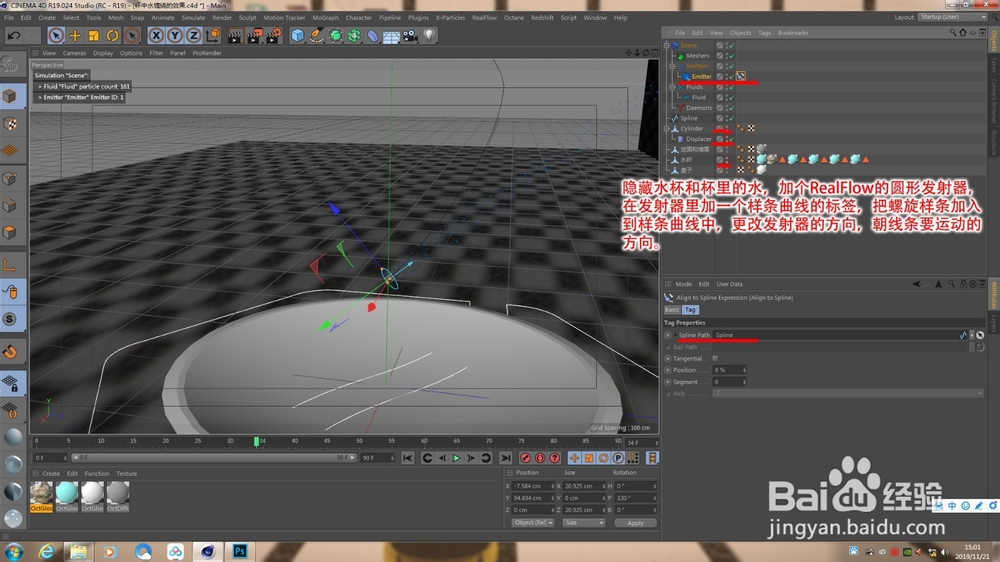This screenshot has width=1000, height=562.
Task: Toggle Cylinder visibility dots
Action: click(x=726, y=128)
